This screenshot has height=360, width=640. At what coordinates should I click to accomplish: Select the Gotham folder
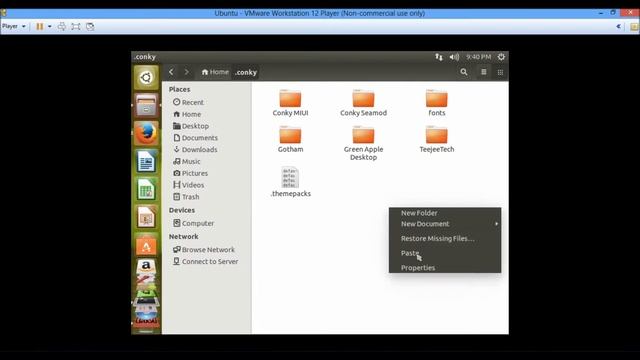click(x=290, y=139)
